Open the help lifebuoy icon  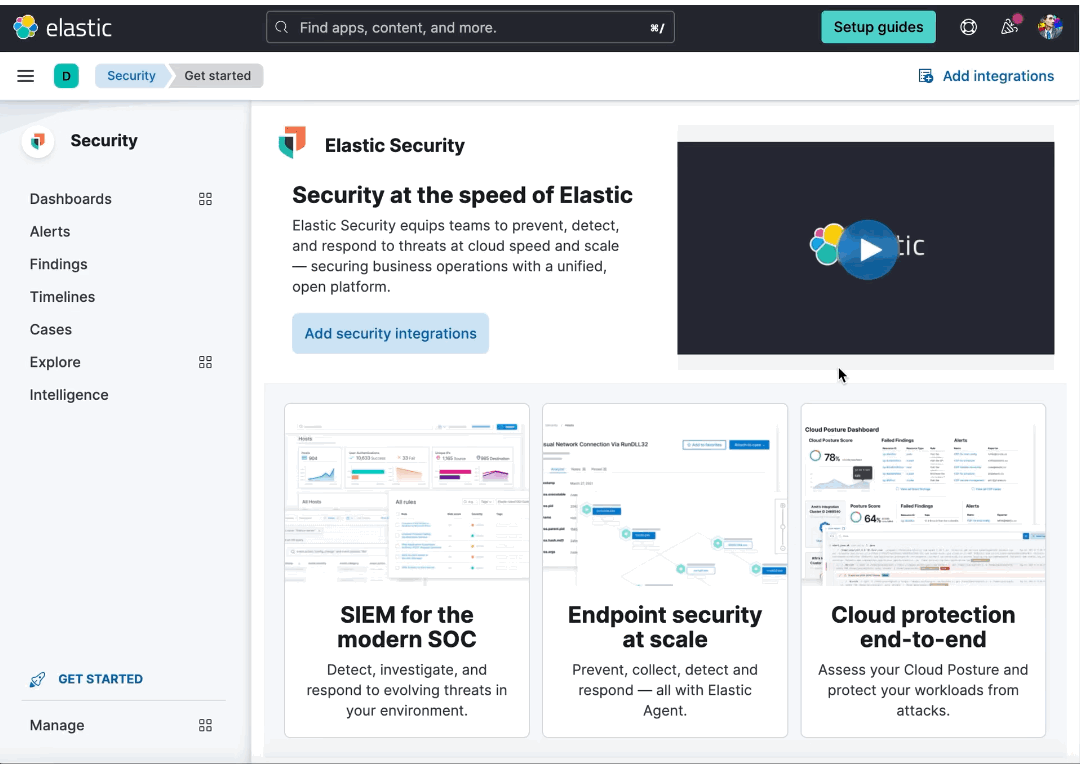(968, 28)
